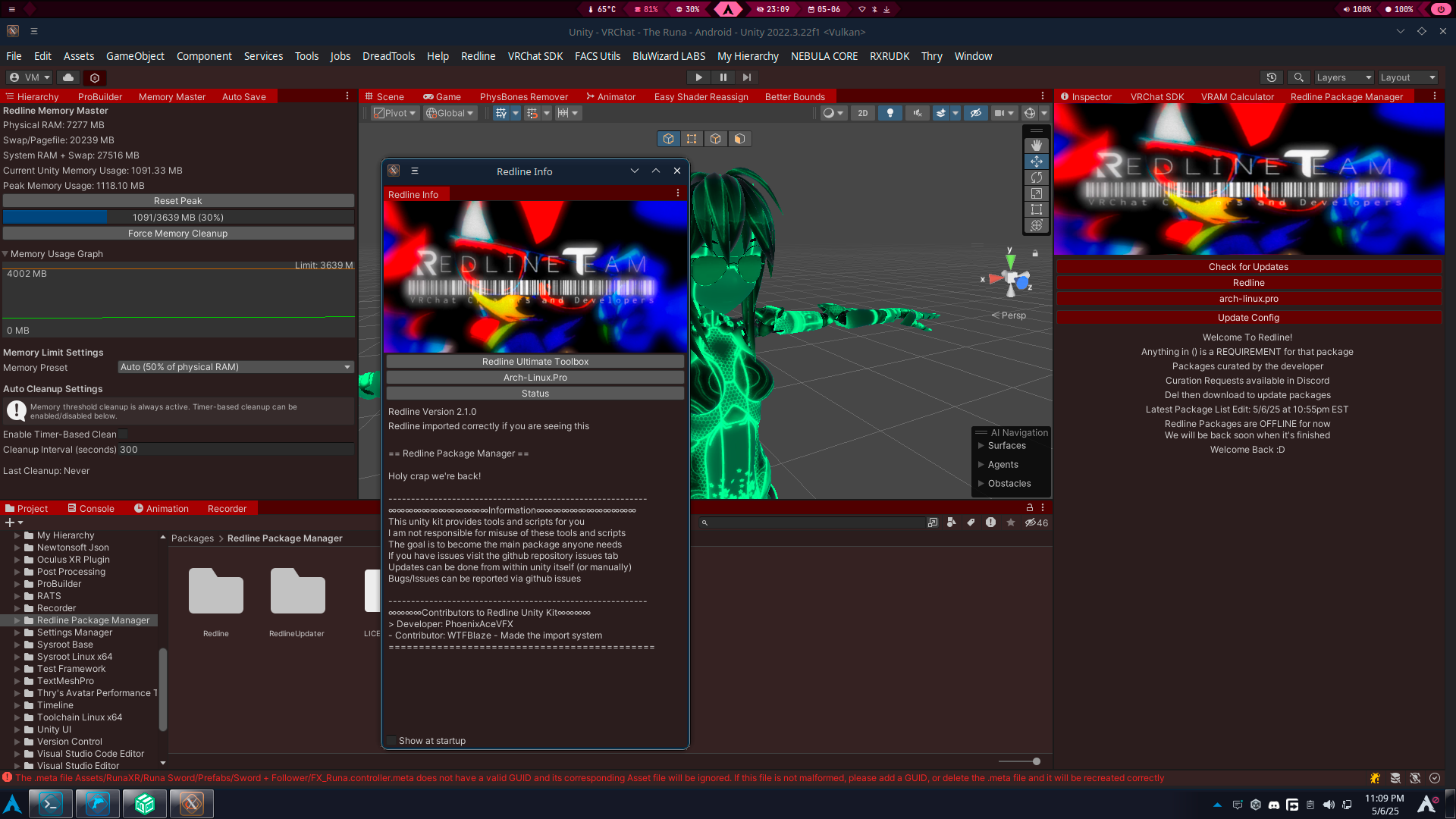Collapse the Memory Usage Graph section
The image size is (1456, 819).
coord(5,254)
